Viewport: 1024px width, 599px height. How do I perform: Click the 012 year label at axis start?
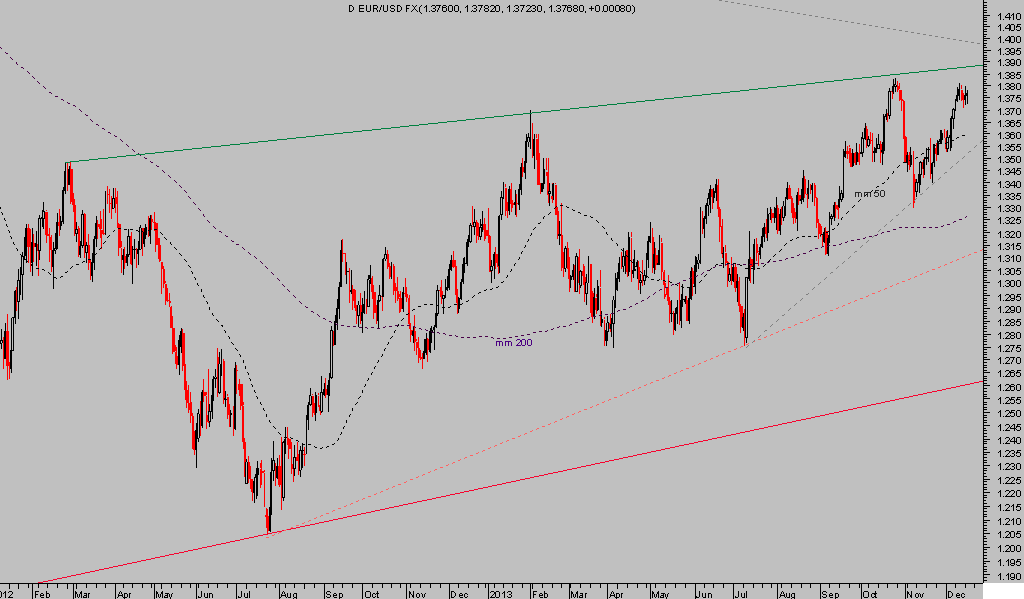pos(8,592)
